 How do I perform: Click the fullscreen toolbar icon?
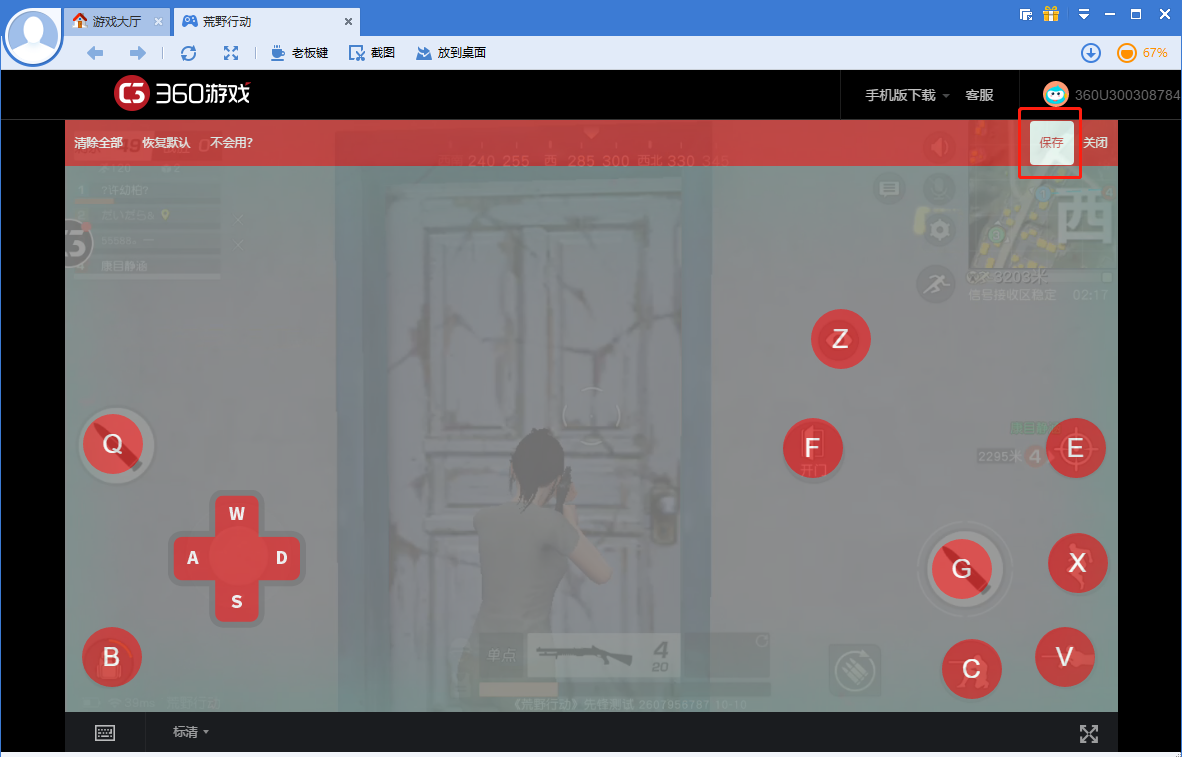pyautogui.click(x=231, y=53)
